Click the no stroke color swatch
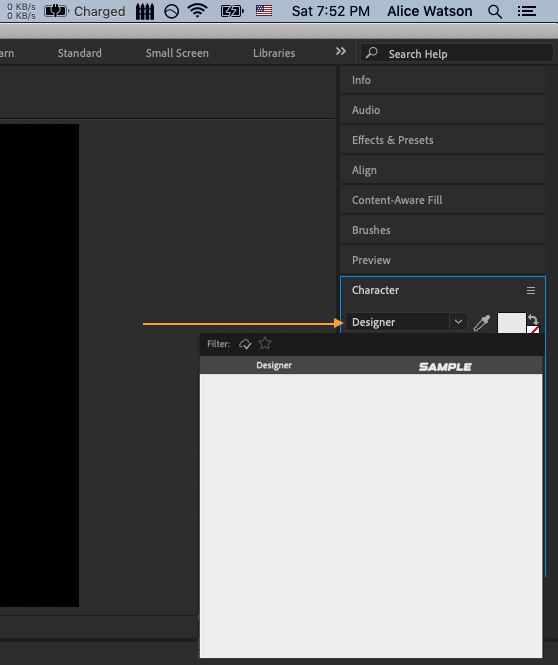The width and height of the screenshot is (558, 665). 533,330
